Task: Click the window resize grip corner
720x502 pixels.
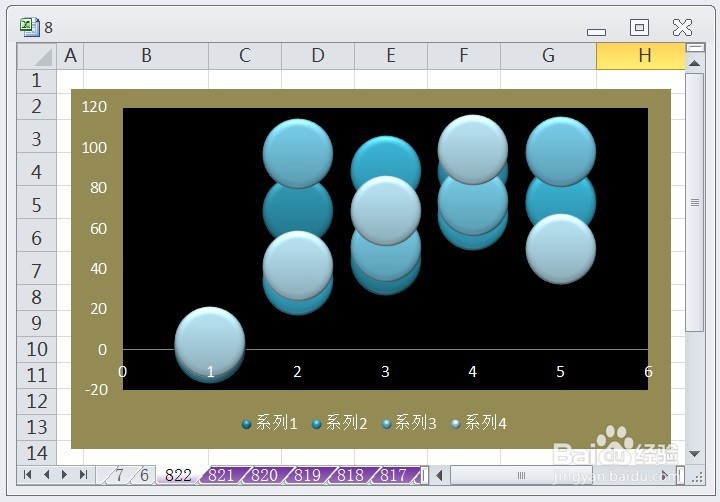Action: coord(698,477)
